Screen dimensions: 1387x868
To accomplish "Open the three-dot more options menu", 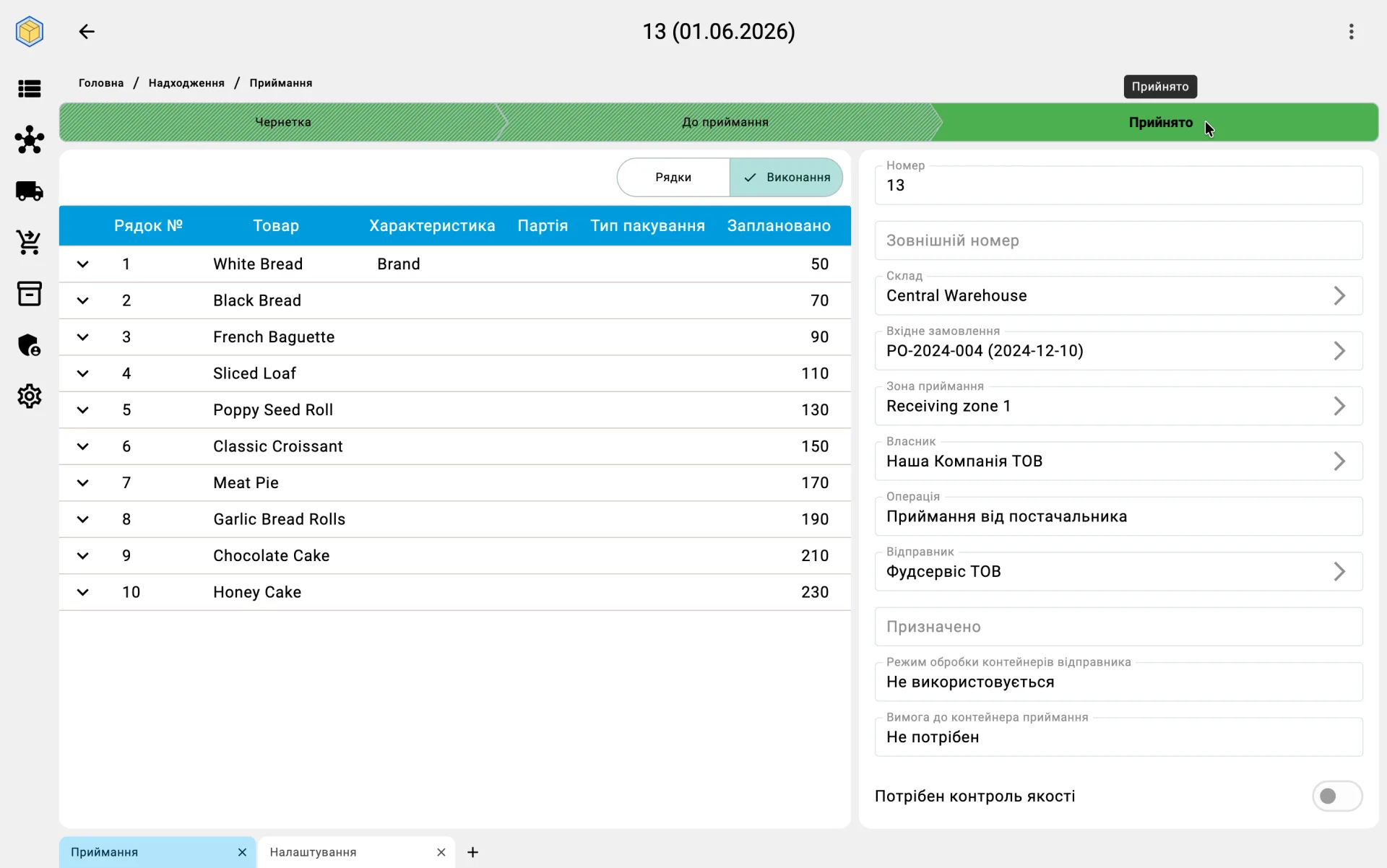I will (x=1351, y=32).
